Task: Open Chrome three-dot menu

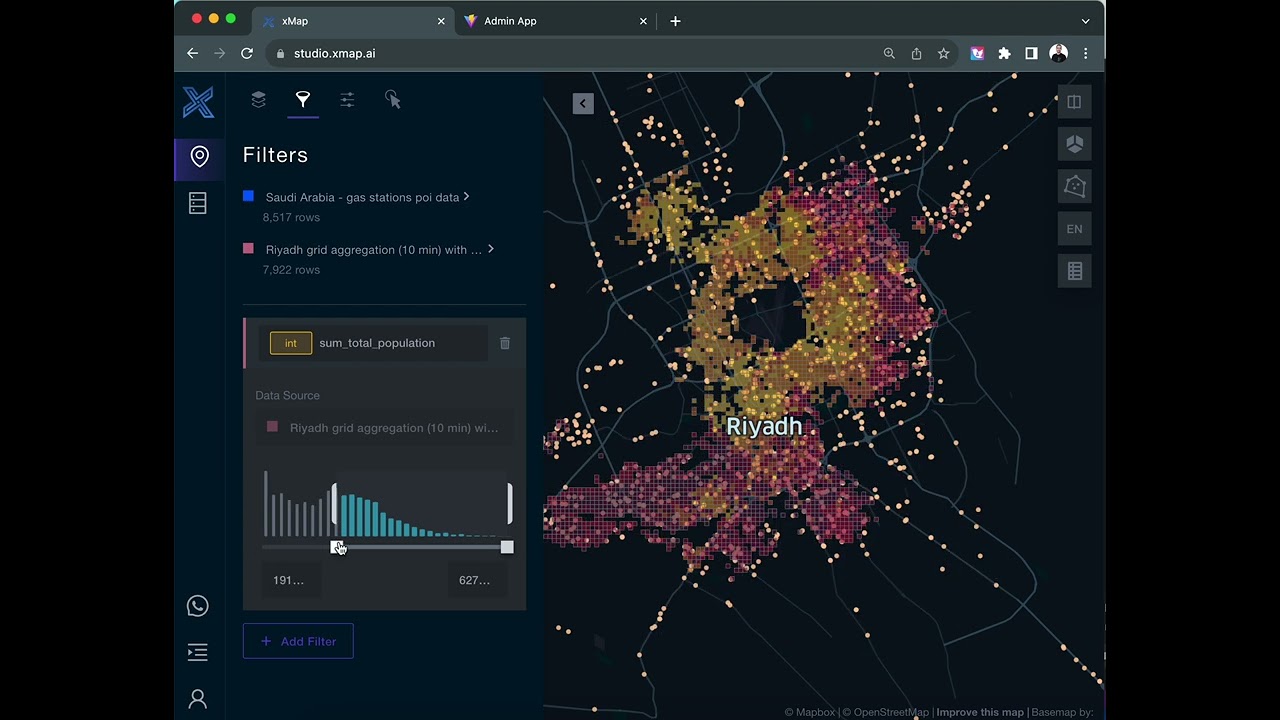Action: pyautogui.click(x=1086, y=53)
